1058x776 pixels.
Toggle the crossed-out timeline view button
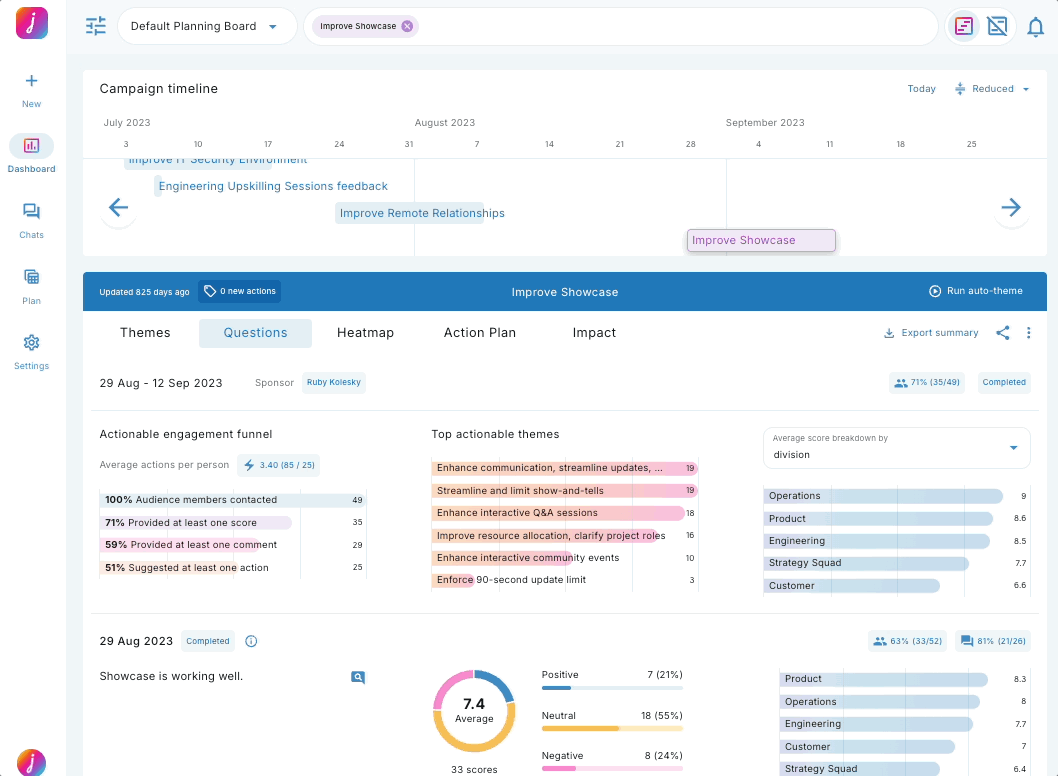pos(997,27)
